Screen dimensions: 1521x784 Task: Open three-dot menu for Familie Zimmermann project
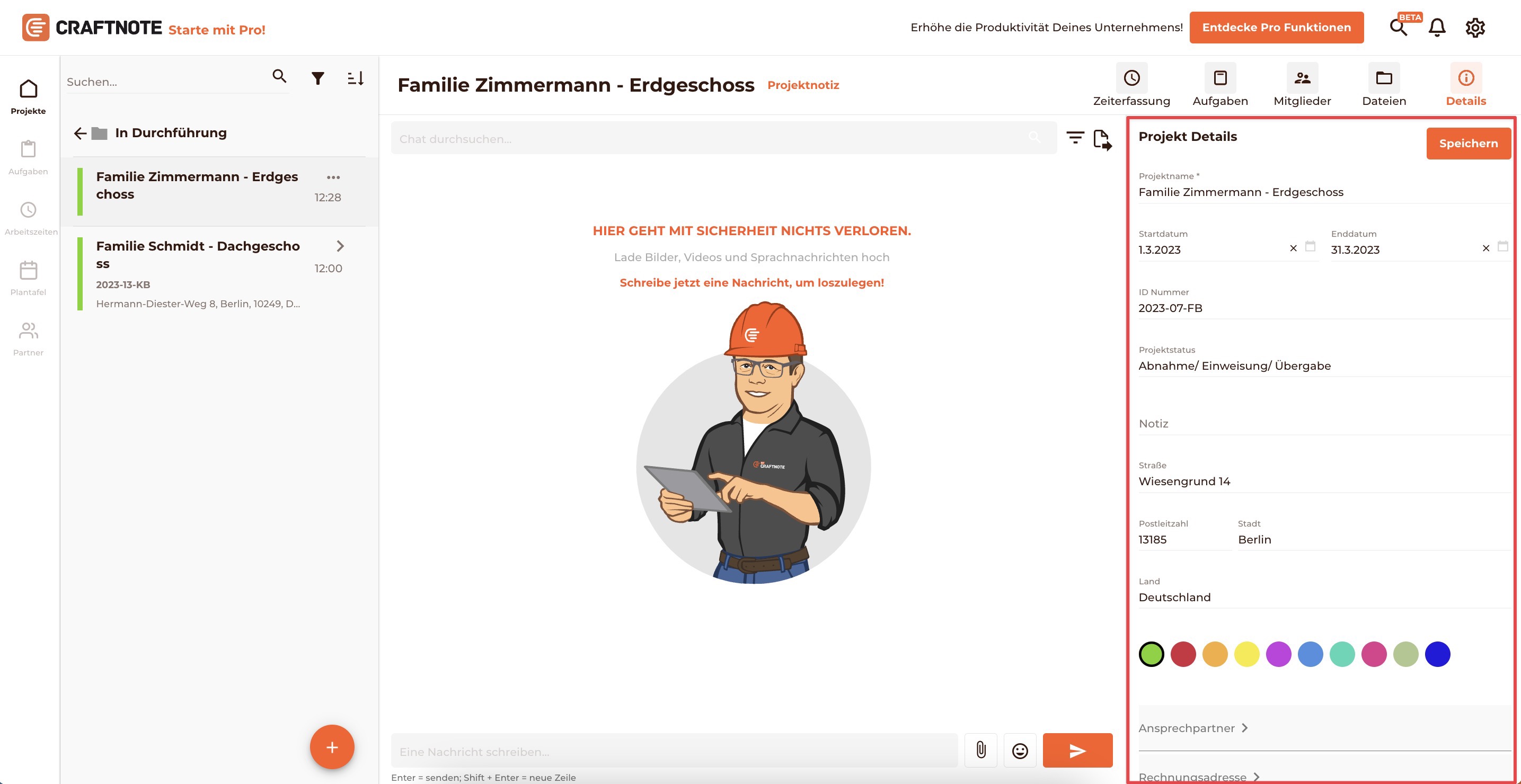333,177
